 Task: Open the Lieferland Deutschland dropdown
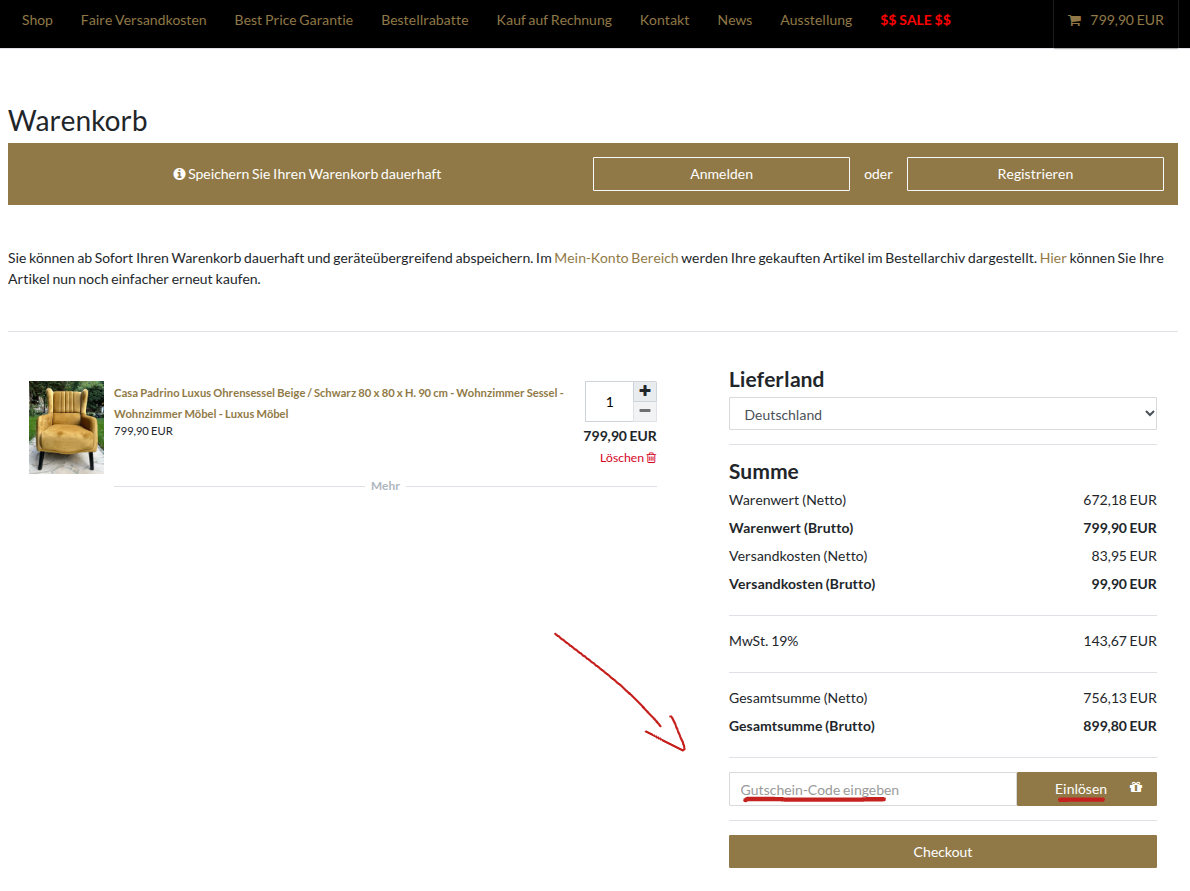pyautogui.click(x=942, y=414)
